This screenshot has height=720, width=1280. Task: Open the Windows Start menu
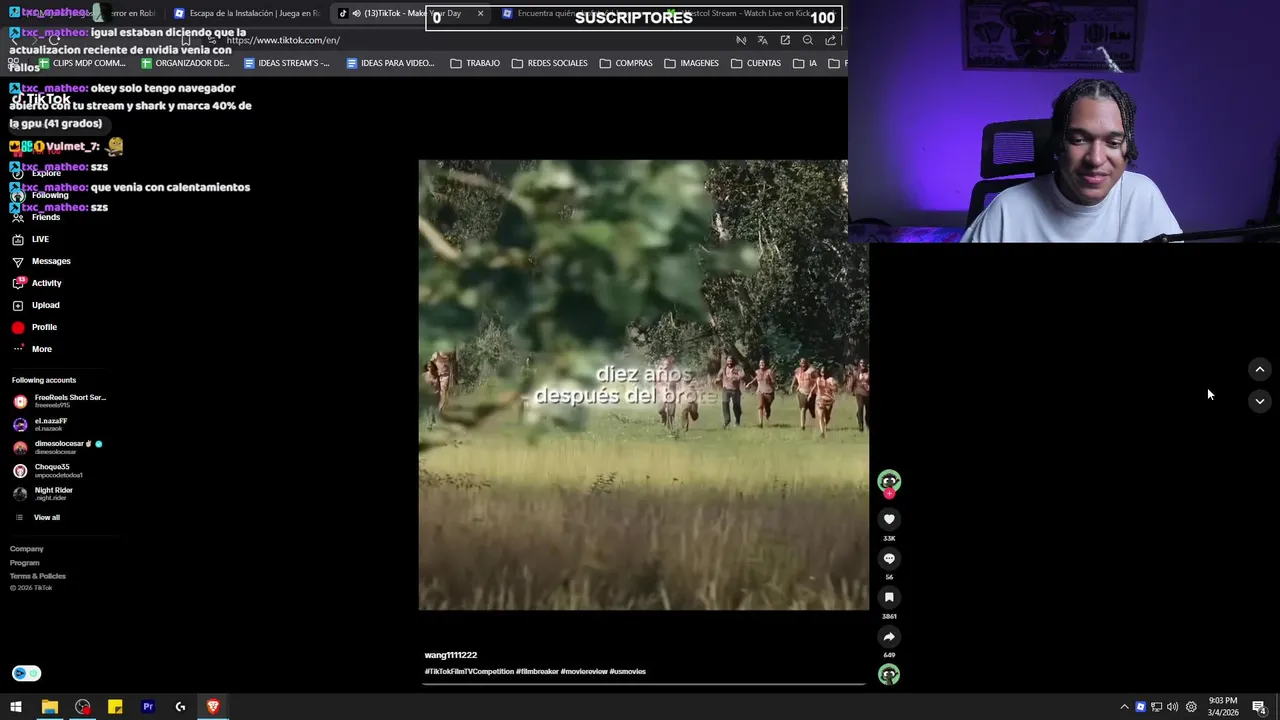(x=16, y=707)
